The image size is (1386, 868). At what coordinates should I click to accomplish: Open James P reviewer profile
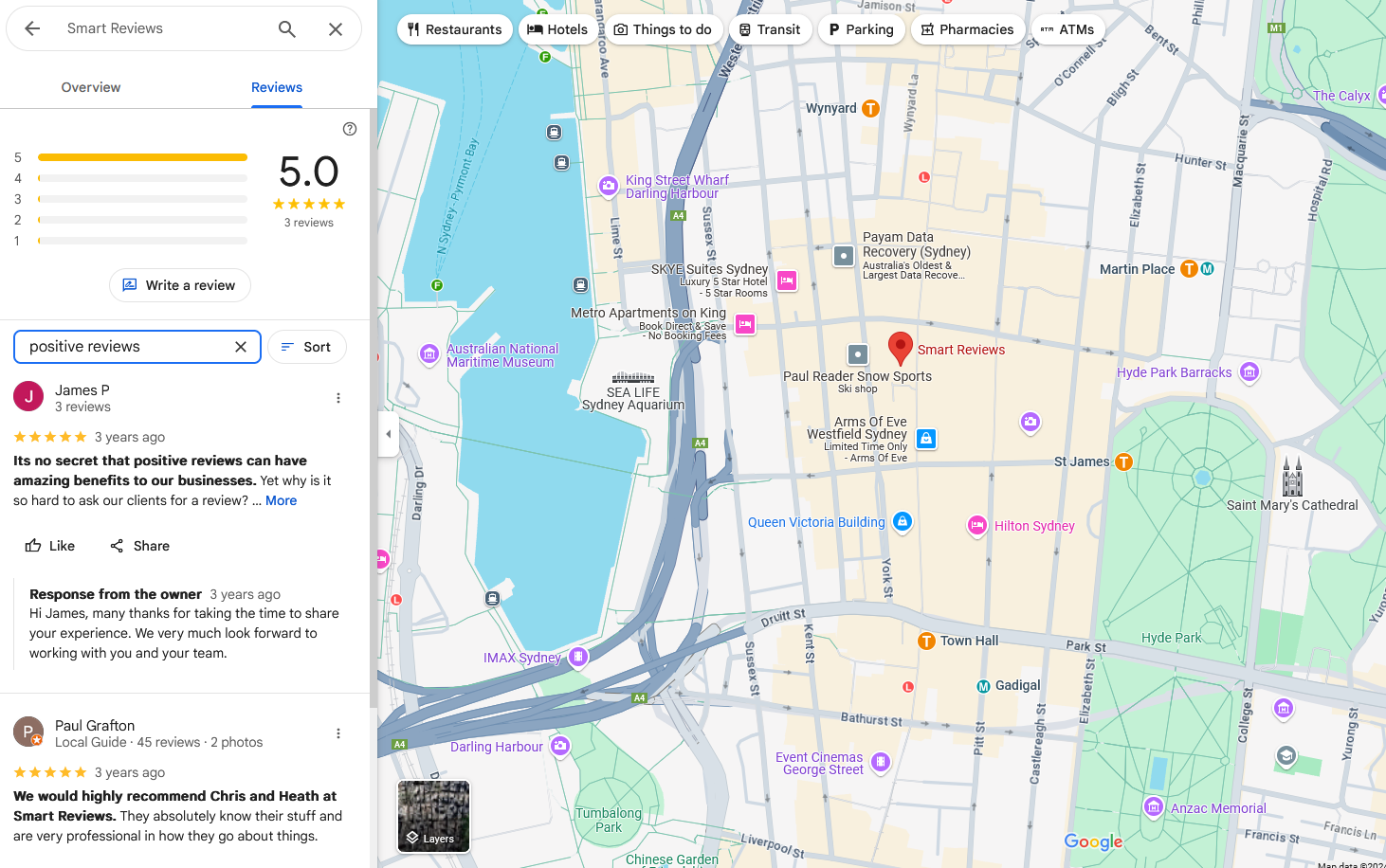[82, 390]
